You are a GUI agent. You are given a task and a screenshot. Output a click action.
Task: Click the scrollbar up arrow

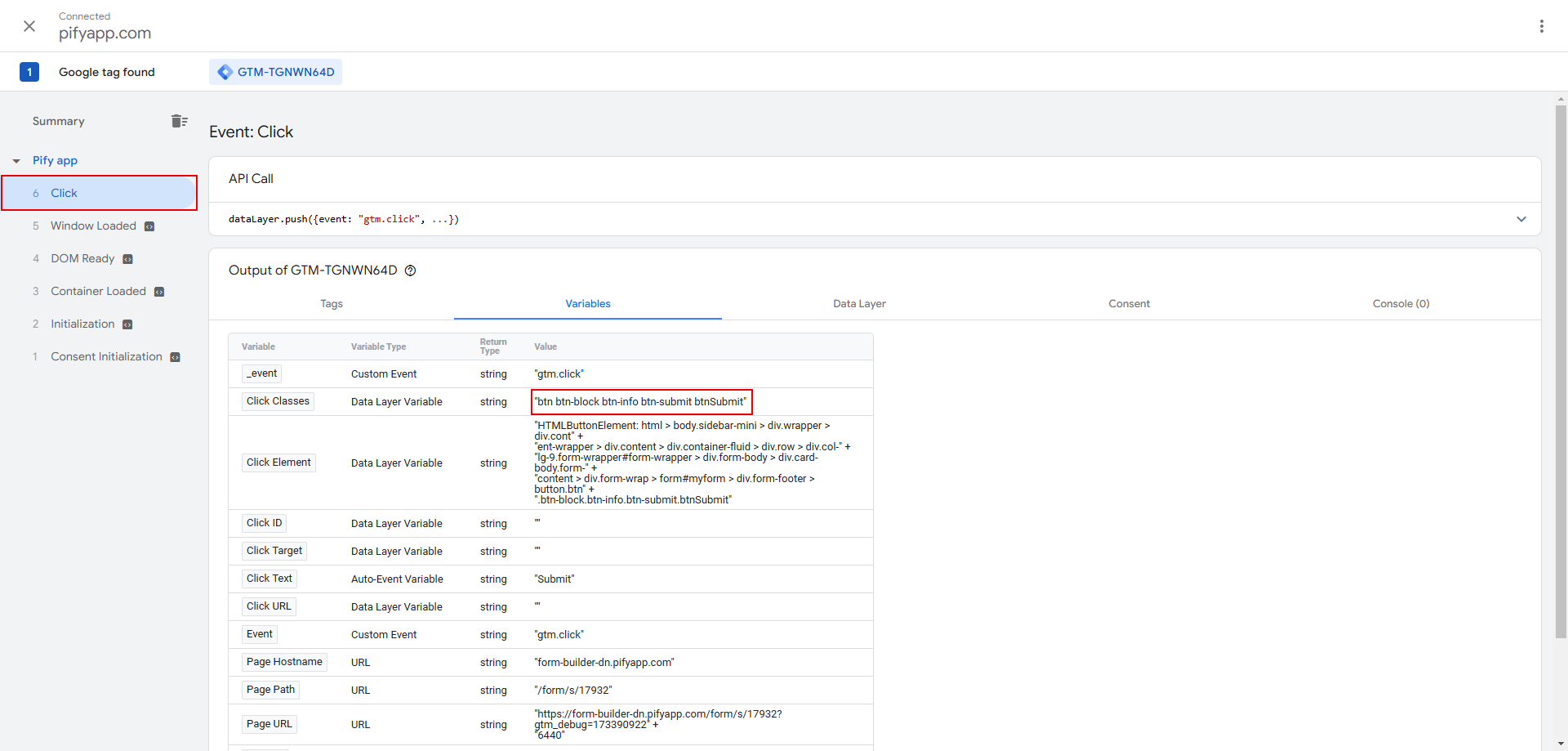(x=1561, y=99)
